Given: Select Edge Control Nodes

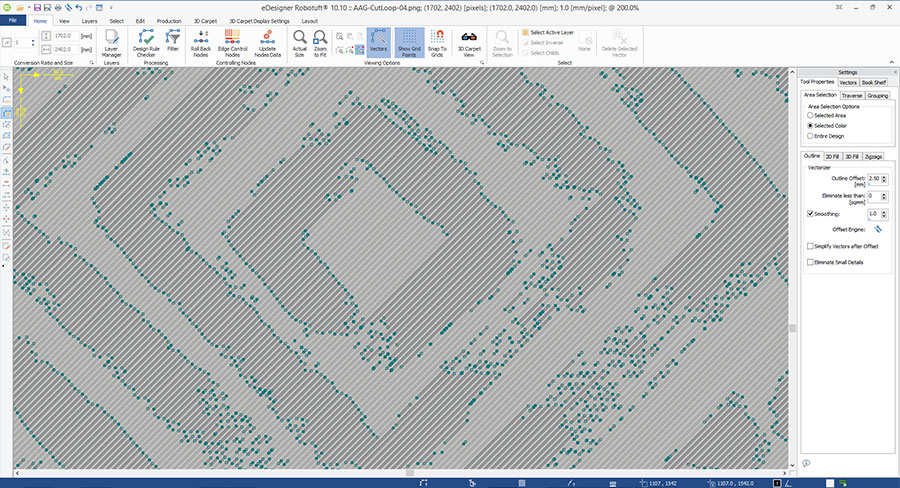Looking at the screenshot, I should [232, 43].
